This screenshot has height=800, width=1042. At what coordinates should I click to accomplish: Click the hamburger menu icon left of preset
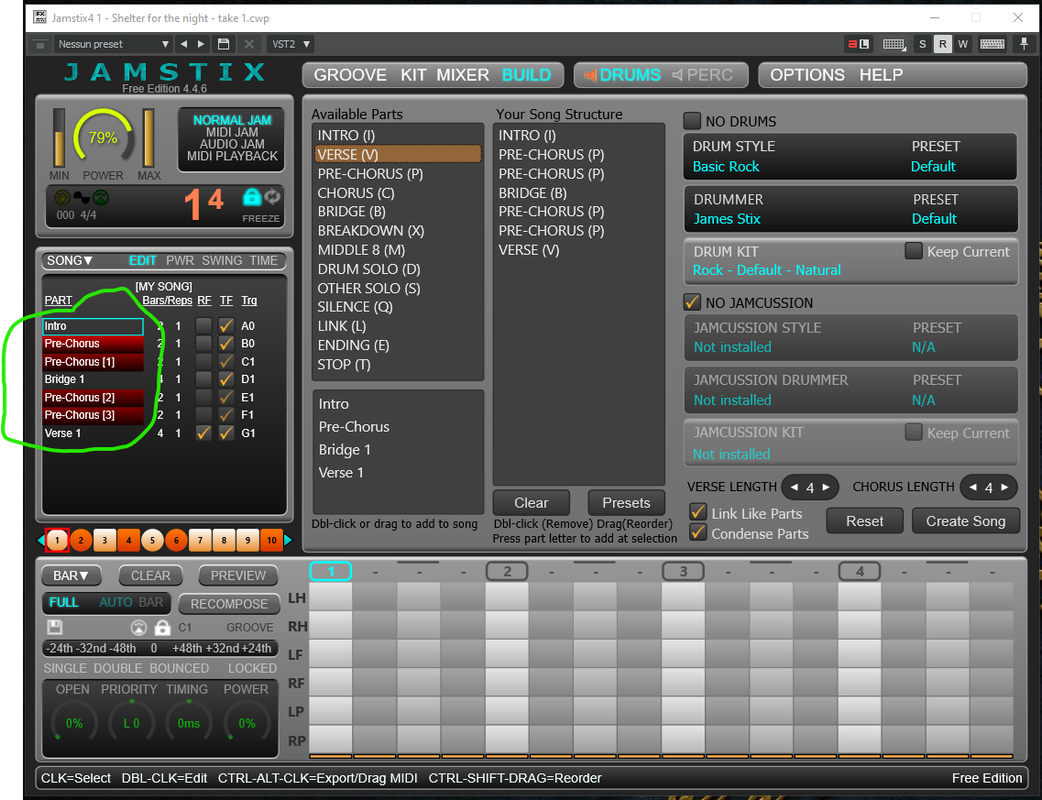pyautogui.click(x=41, y=45)
